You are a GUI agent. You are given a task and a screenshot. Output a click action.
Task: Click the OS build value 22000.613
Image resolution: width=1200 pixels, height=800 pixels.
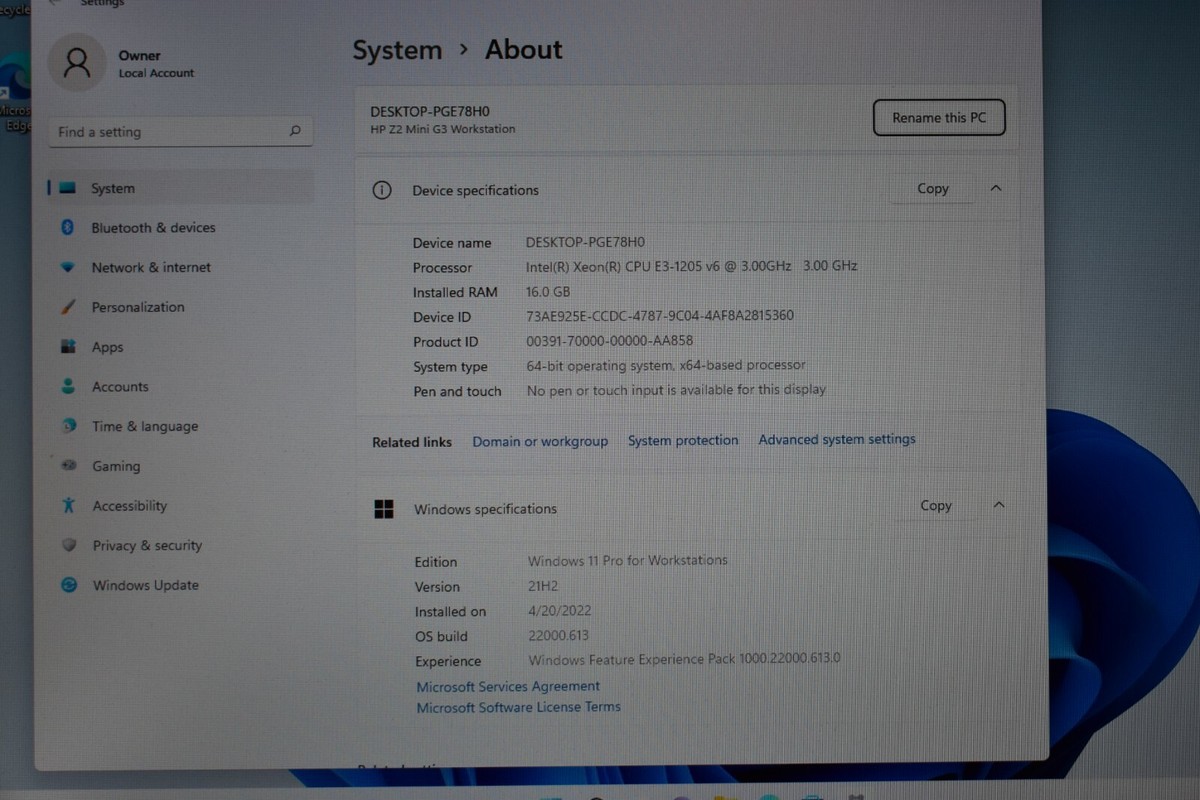[558, 635]
